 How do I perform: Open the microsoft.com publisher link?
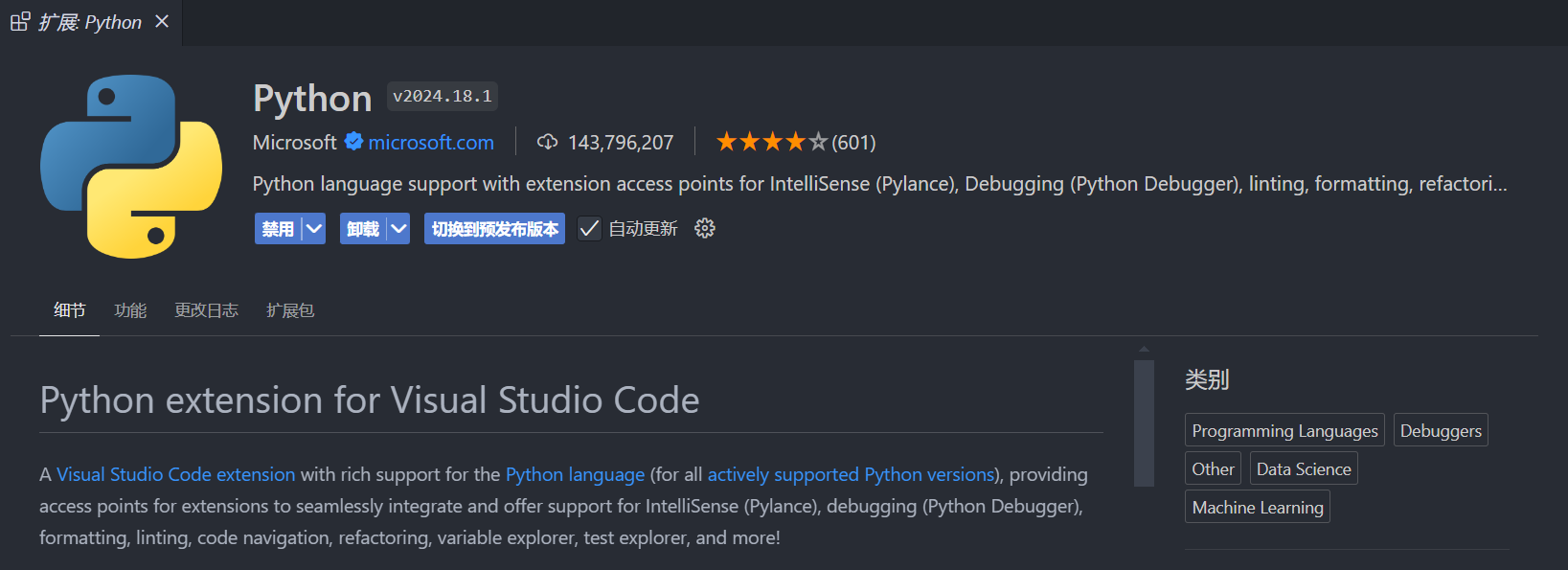431,143
